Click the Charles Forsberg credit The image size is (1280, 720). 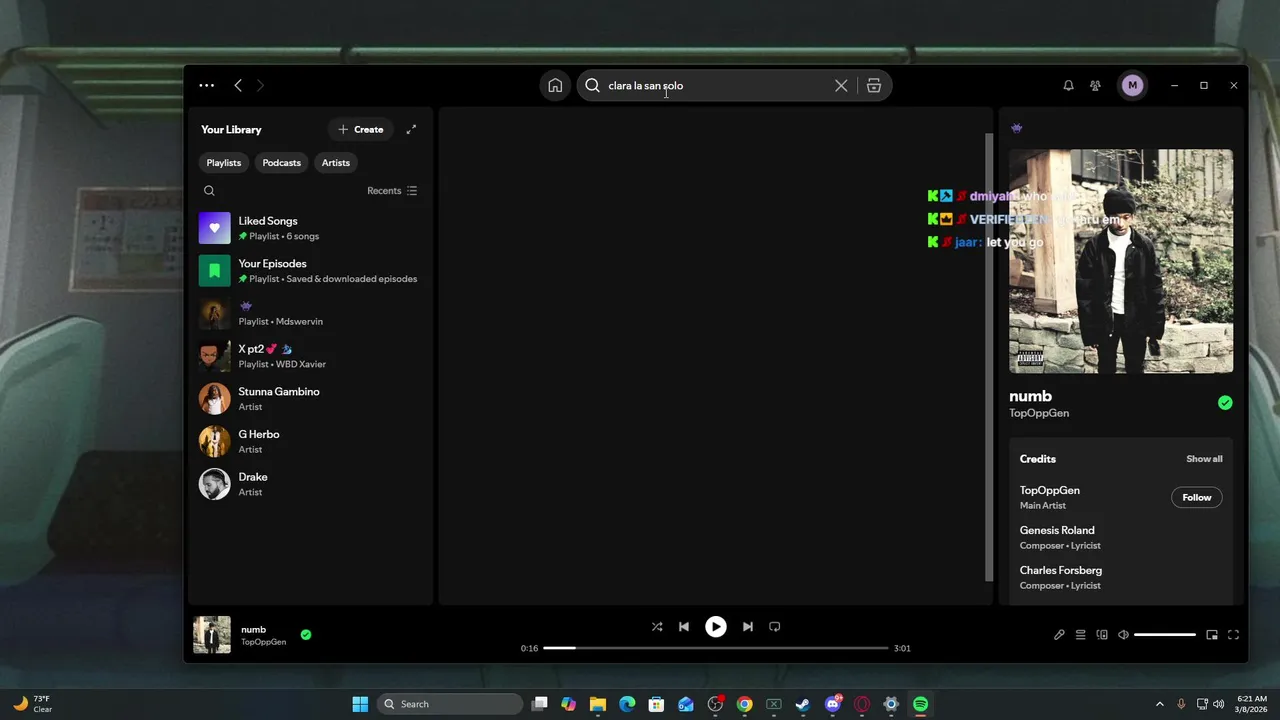click(1061, 570)
